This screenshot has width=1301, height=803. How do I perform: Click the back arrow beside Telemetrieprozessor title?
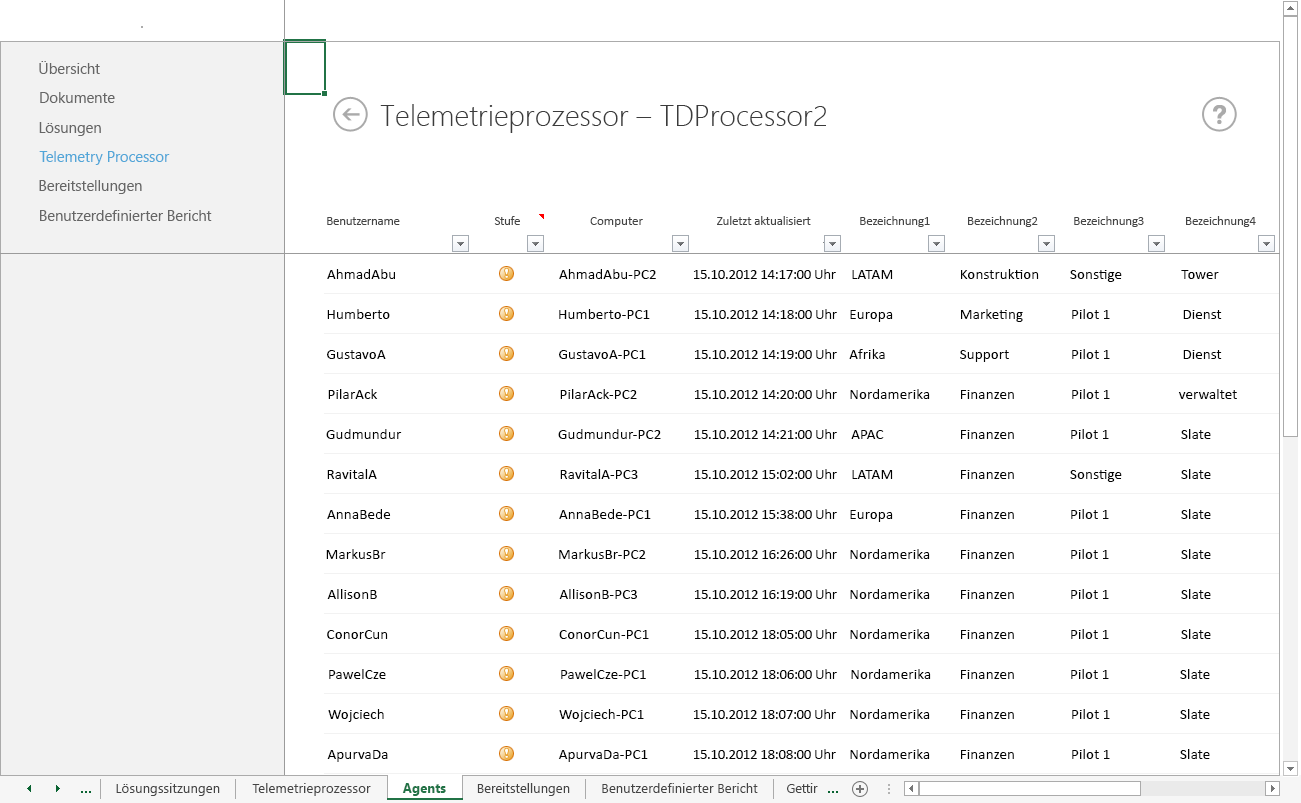click(x=350, y=115)
